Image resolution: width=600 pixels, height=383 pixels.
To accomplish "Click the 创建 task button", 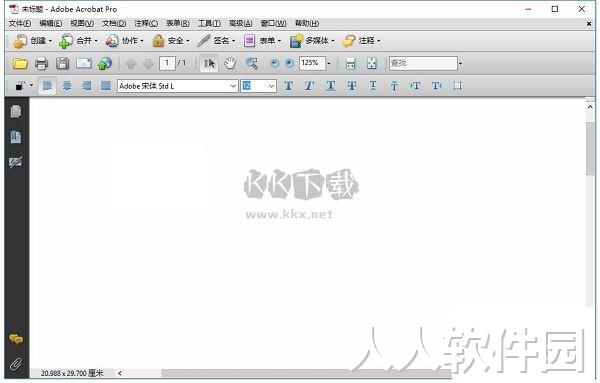I will pos(33,41).
